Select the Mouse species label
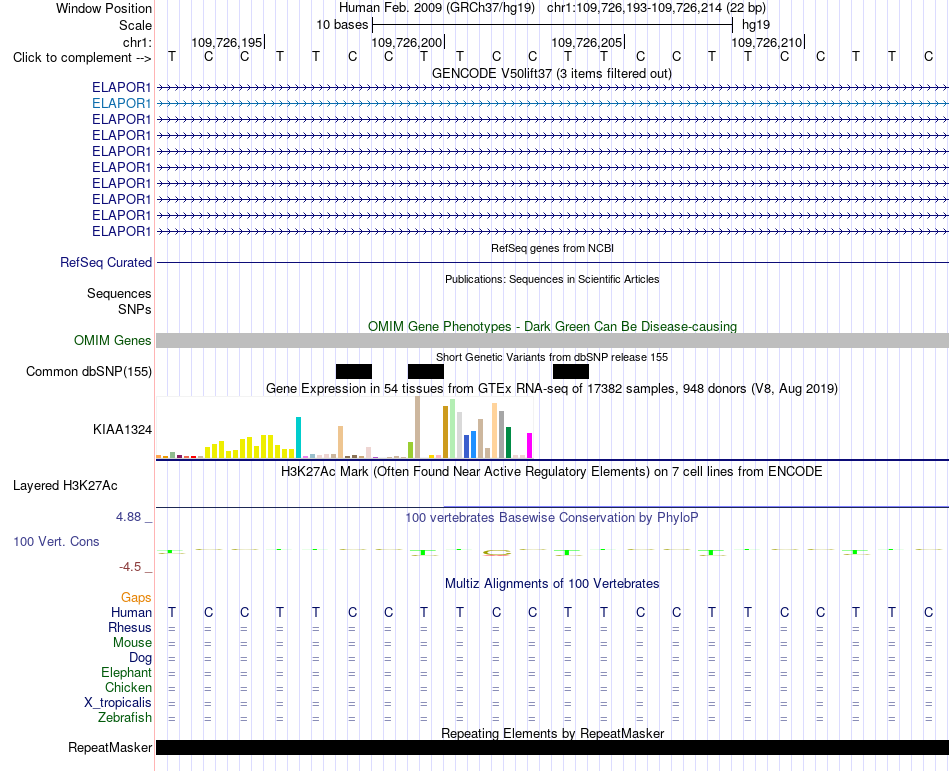Screen dimensions: 950x771 click(x=132, y=643)
